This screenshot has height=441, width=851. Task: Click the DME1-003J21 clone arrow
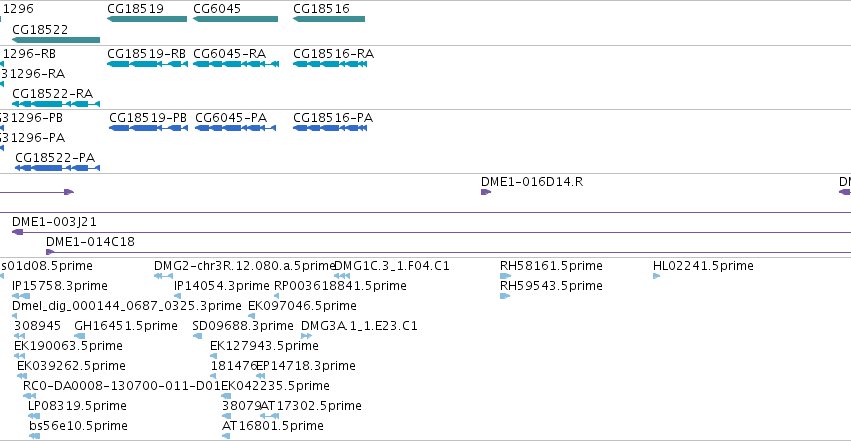pos(17,232)
